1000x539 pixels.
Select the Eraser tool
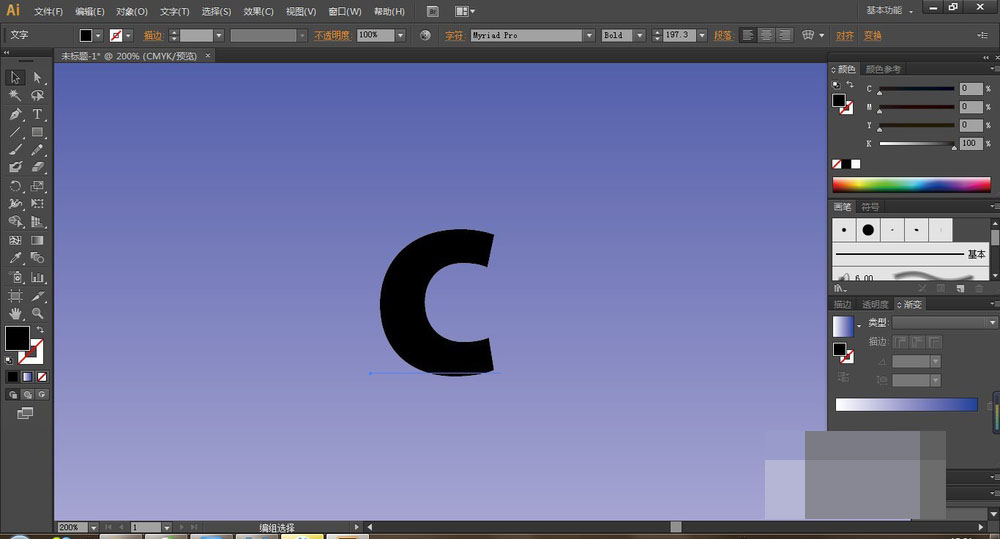click(37, 167)
